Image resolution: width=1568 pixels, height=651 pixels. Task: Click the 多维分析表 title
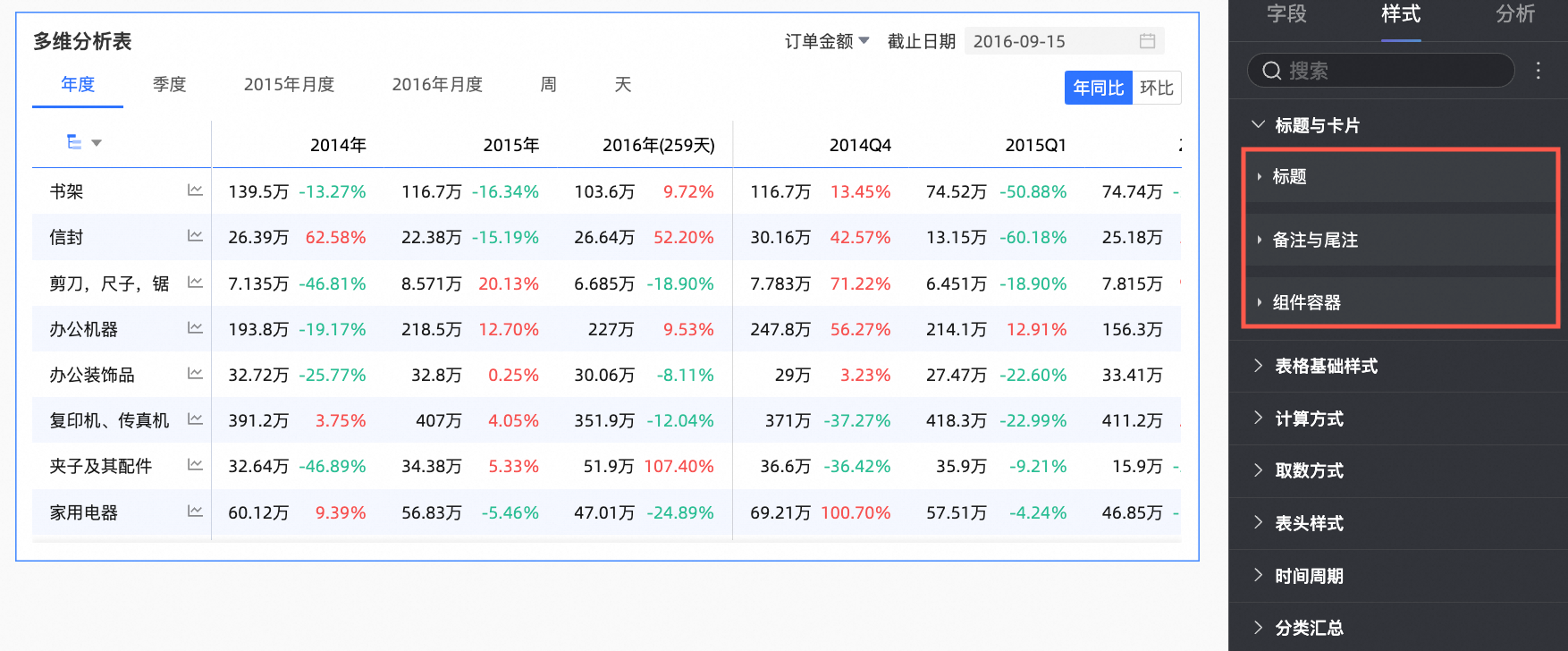tap(82, 41)
